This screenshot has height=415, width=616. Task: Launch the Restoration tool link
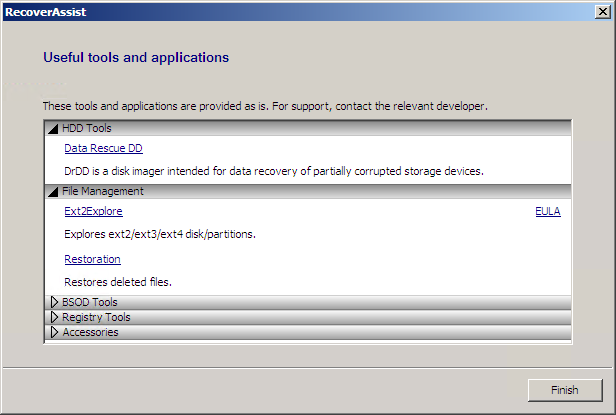[92, 259]
